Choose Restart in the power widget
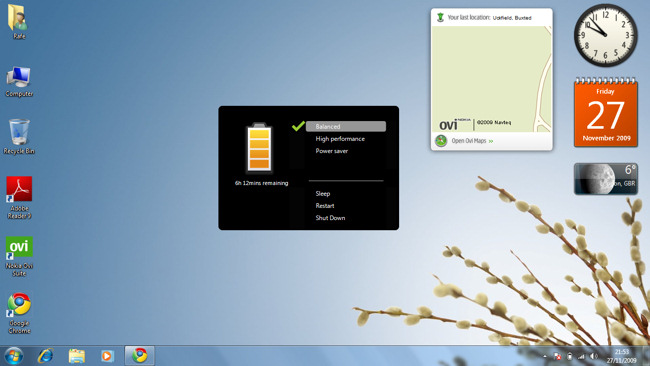The height and width of the screenshot is (366, 650). click(x=325, y=206)
